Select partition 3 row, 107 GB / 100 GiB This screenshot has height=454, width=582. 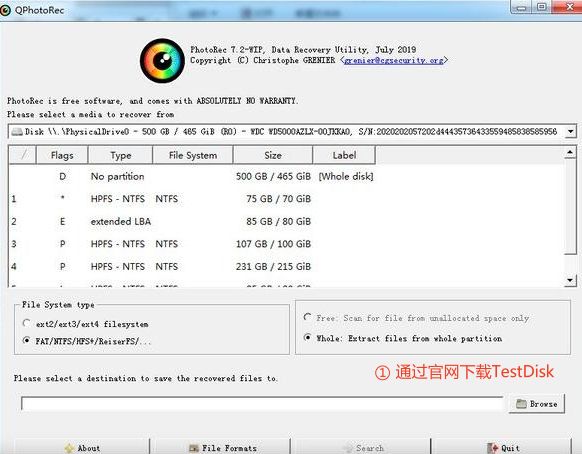pos(286,244)
